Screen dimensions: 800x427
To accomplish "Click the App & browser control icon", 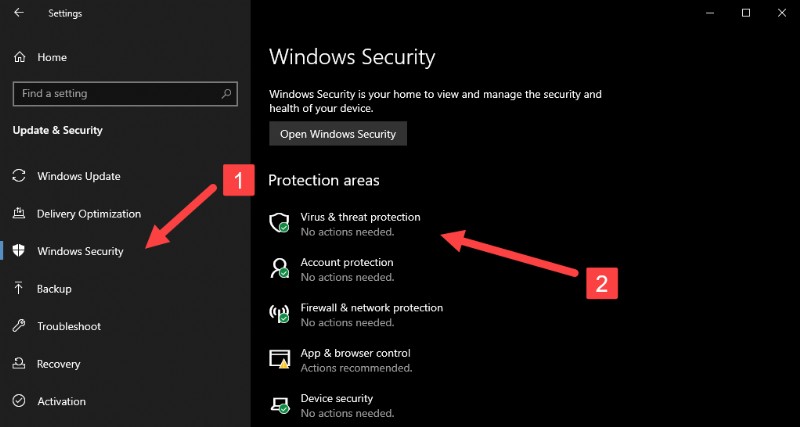I will tap(280, 359).
